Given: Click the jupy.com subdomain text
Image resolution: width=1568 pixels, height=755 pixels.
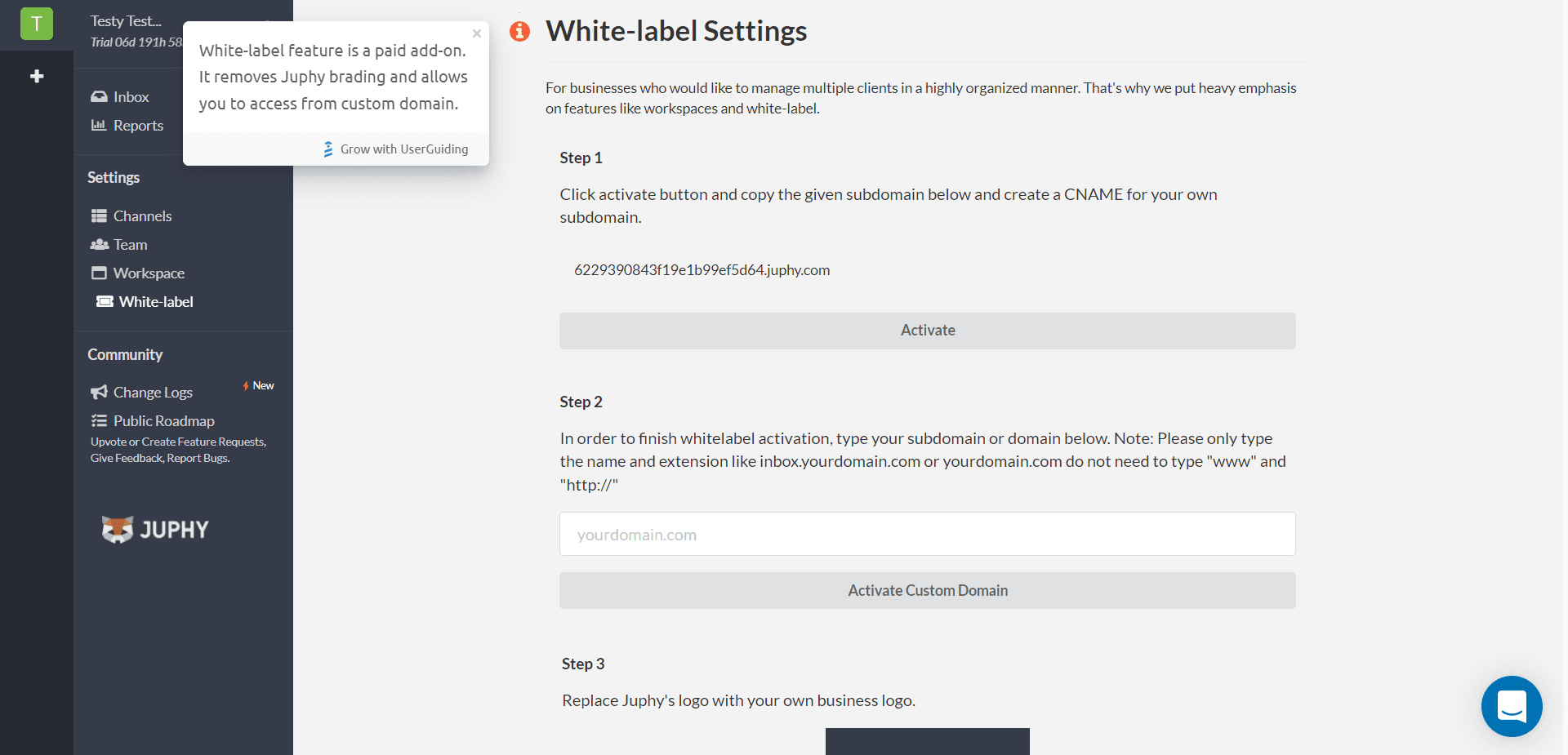Looking at the screenshot, I should [x=702, y=270].
